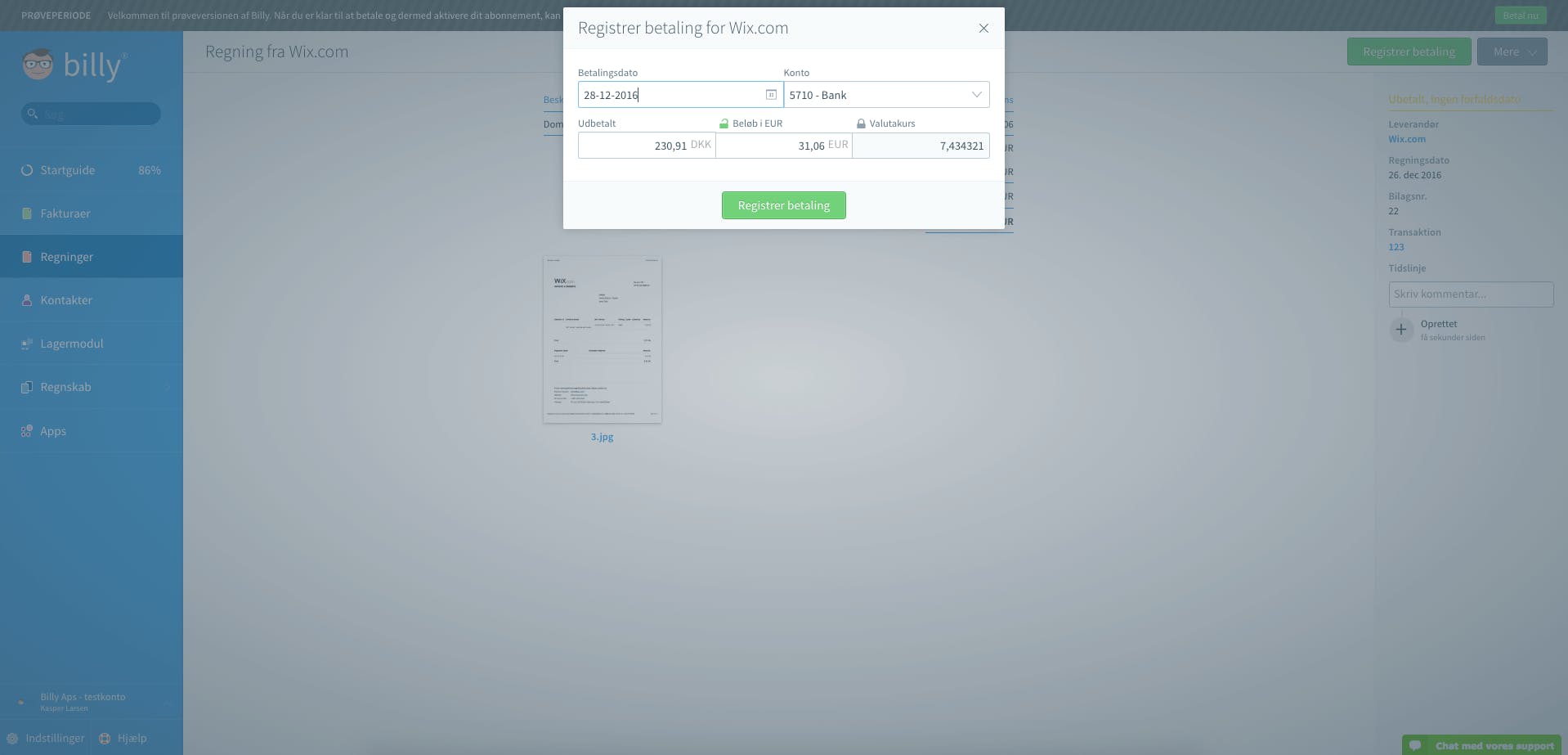Click the Indstillinger gear icon
The height and width of the screenshot is (755, 1568).
[x=12, y=738]
